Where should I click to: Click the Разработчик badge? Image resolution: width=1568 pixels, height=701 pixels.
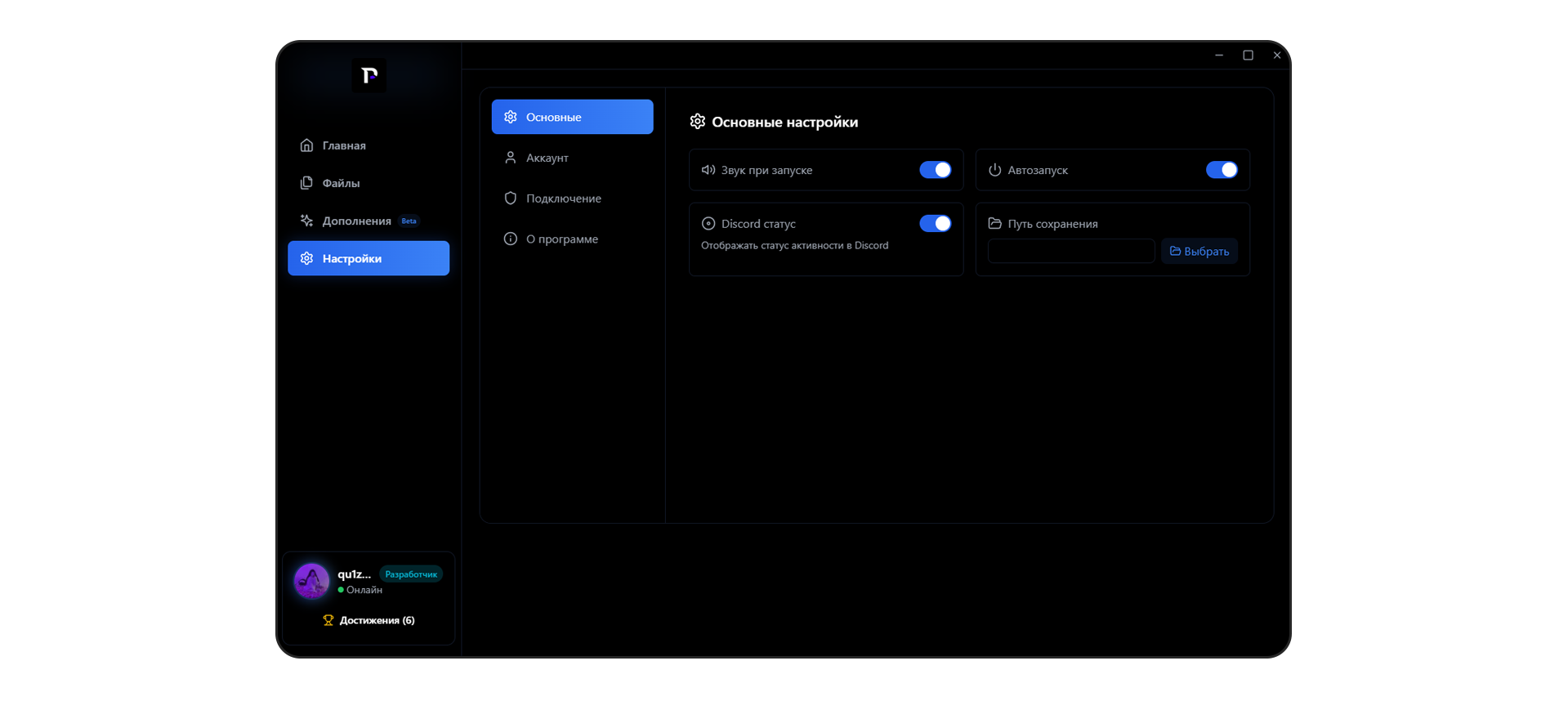pyautogui.click(x=411, y=574)
